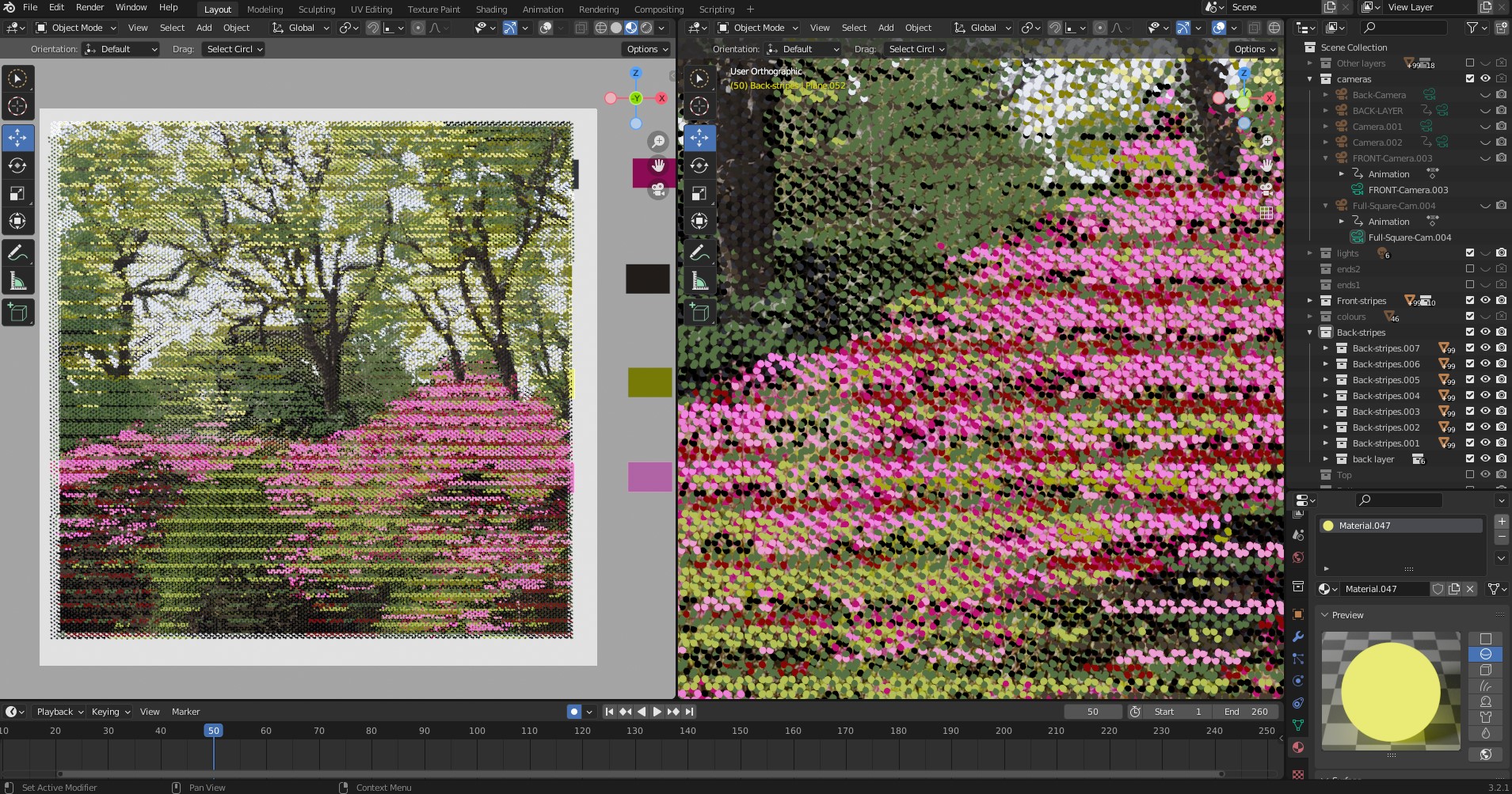Toggle auto keying record button in timeline
The width and height of the screenshot is (1512, 794).
pos(574,712)
